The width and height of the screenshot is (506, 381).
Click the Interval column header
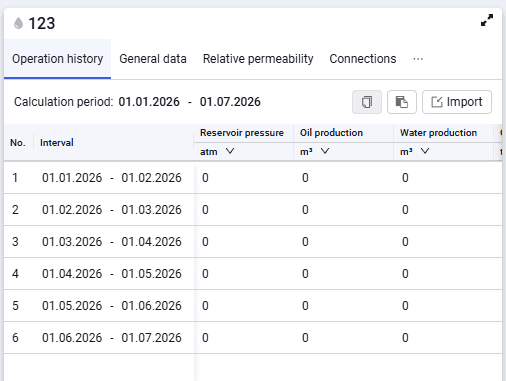(x=57, y=143)
